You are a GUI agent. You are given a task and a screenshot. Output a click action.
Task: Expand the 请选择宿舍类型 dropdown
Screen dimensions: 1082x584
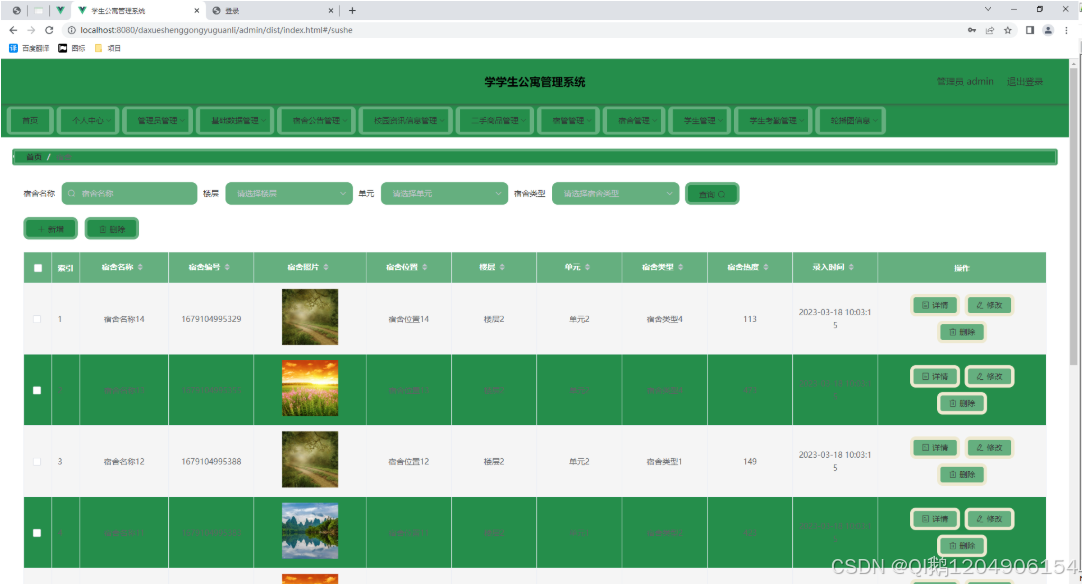click(x=615, y=193)
